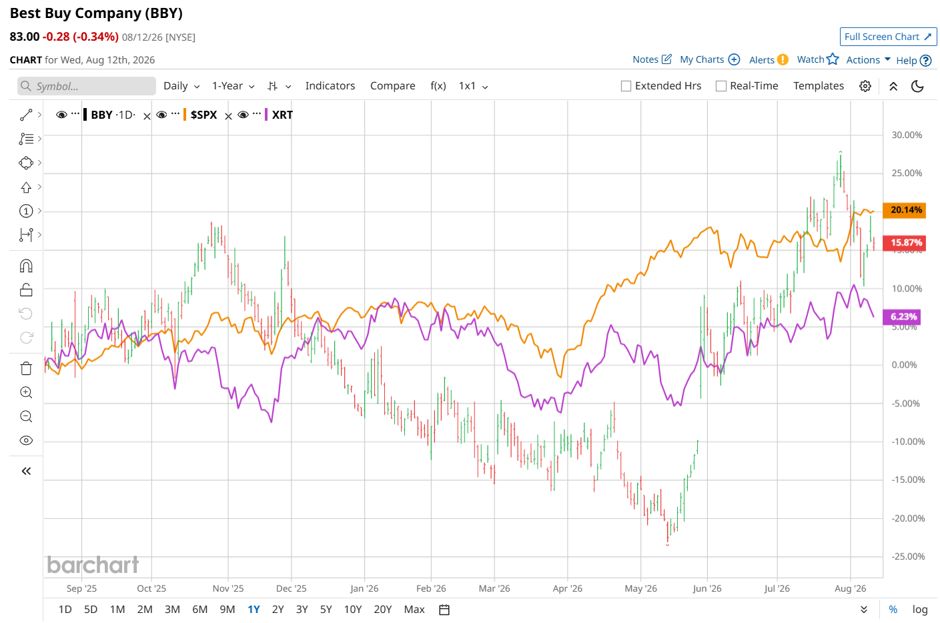Click the My Charts link

pos(701,59)
